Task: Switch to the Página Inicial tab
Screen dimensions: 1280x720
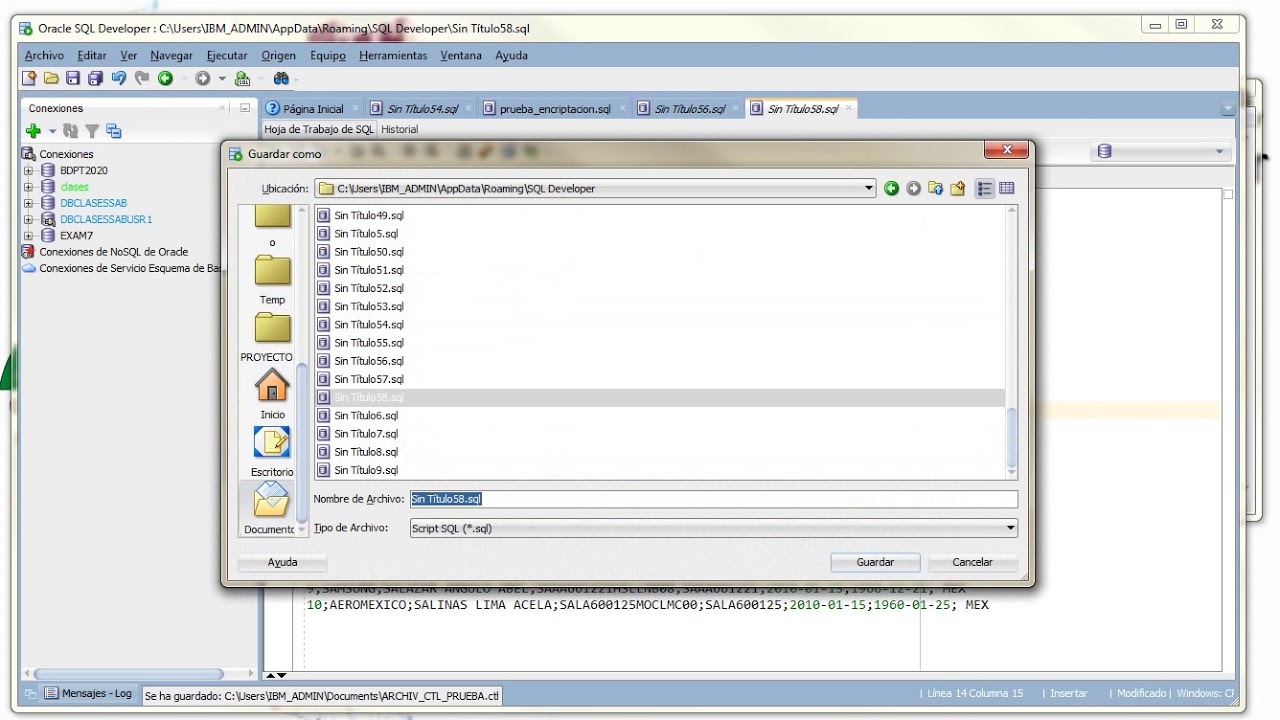Action: 313,109
